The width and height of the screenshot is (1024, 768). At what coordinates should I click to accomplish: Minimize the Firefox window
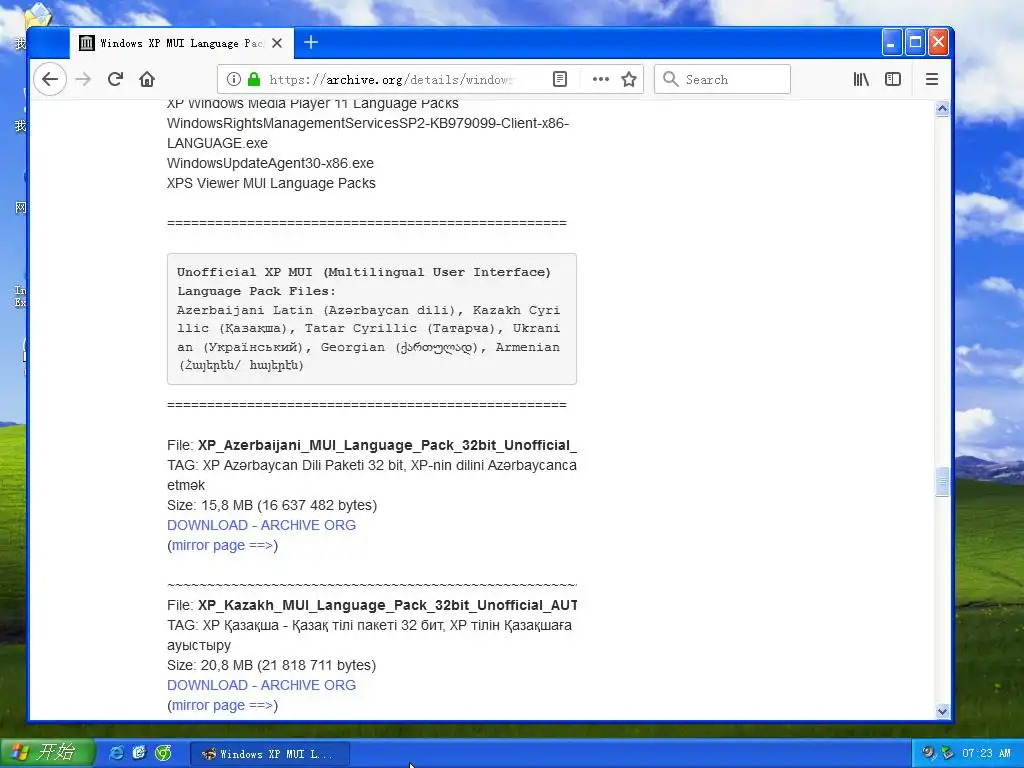[891, 42]
